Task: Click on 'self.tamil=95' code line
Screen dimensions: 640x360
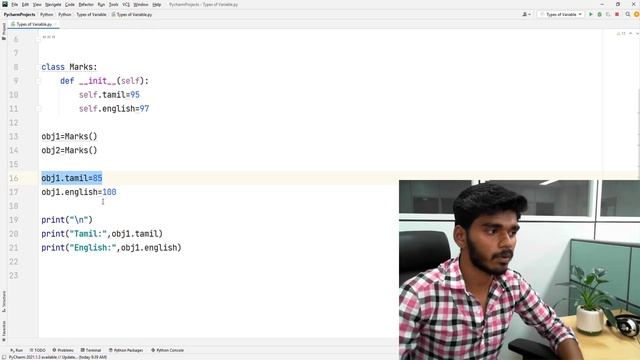Action: point(109,95)
